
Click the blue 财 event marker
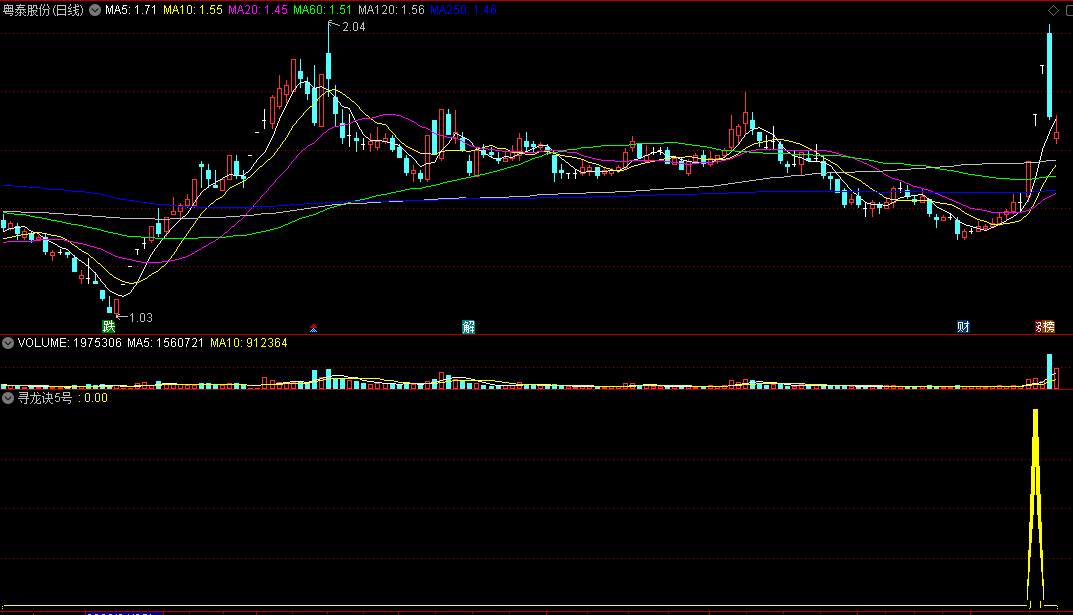pyautogui.click(x=963, y=326)
